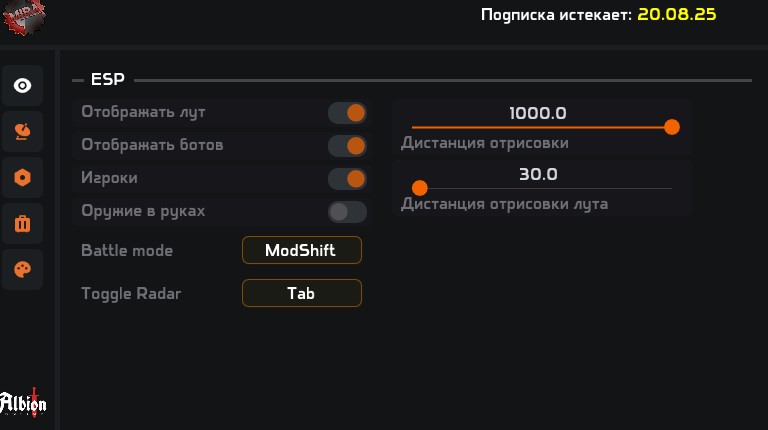Click the ESP section header
This screenshot has width=768, height=430.
point(107,80)
